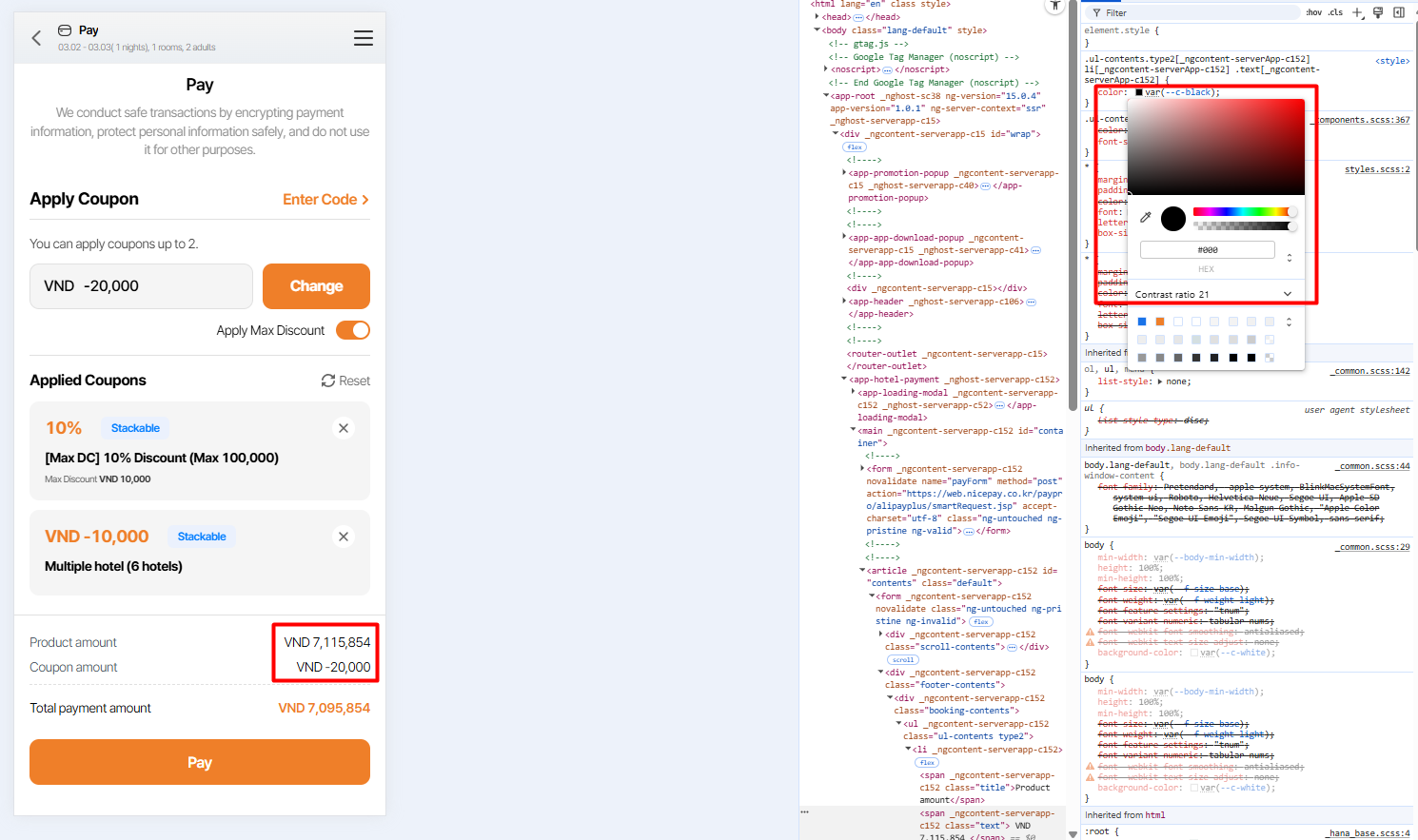Activate the eyedropper in color picker

pyautogui.click(x=1146, y=218)
